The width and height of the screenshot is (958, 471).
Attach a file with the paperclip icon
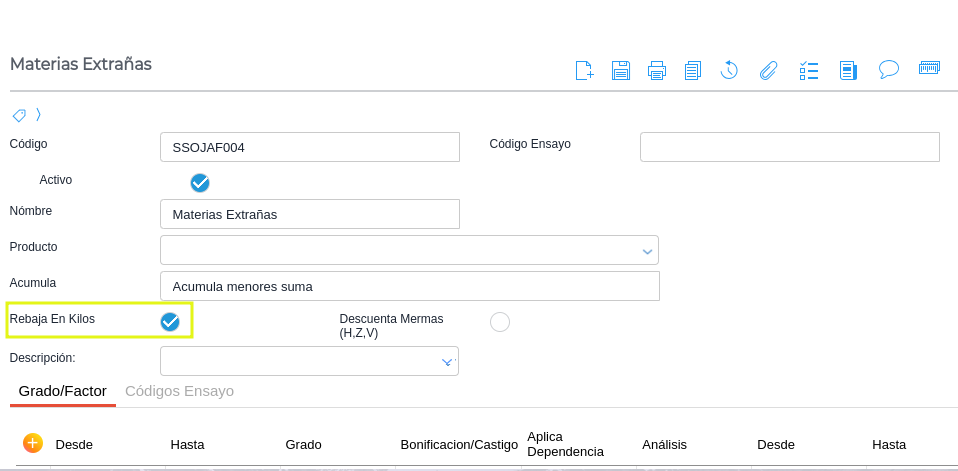tap(768, 70)
